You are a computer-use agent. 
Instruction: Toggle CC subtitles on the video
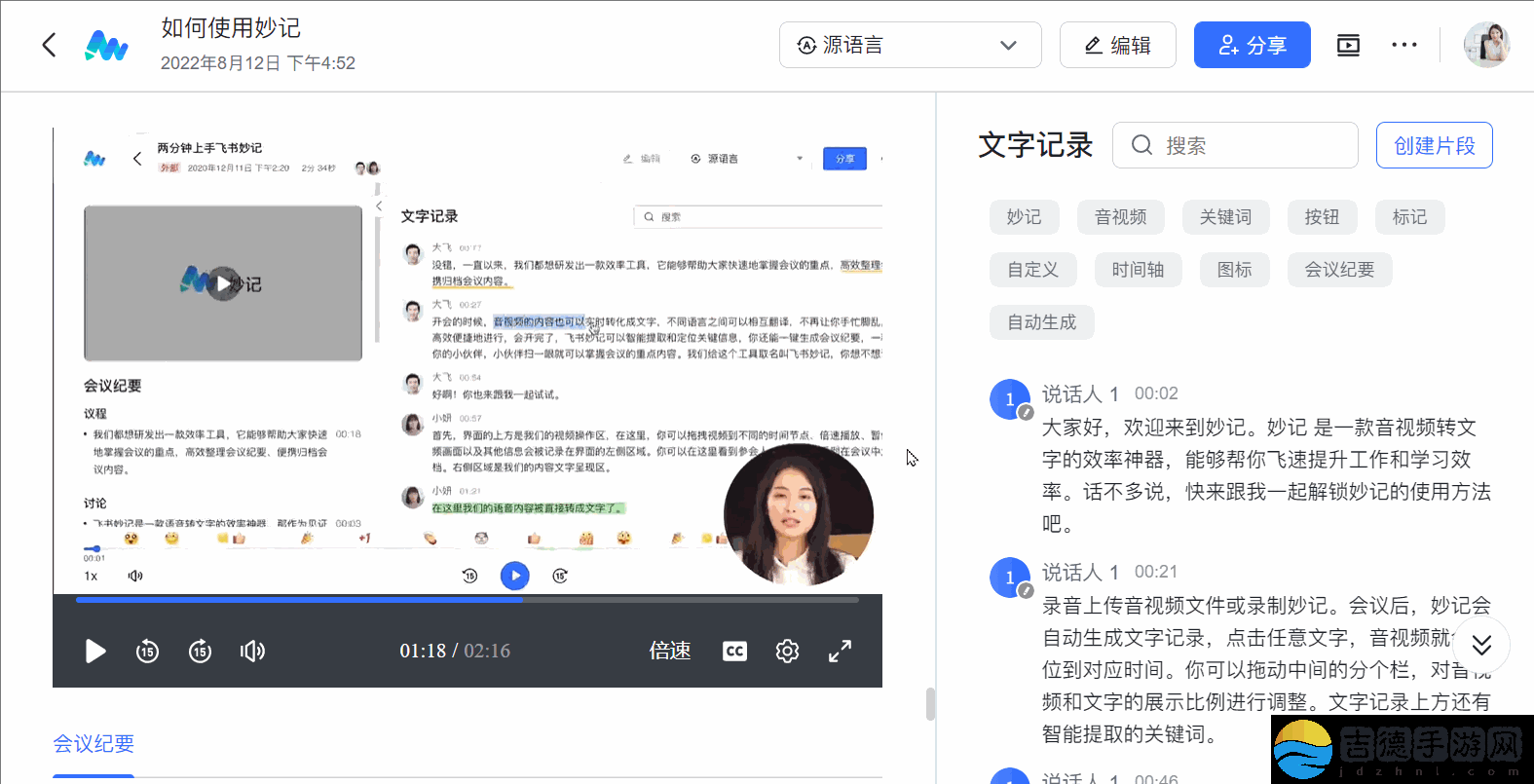click(734, 651)
